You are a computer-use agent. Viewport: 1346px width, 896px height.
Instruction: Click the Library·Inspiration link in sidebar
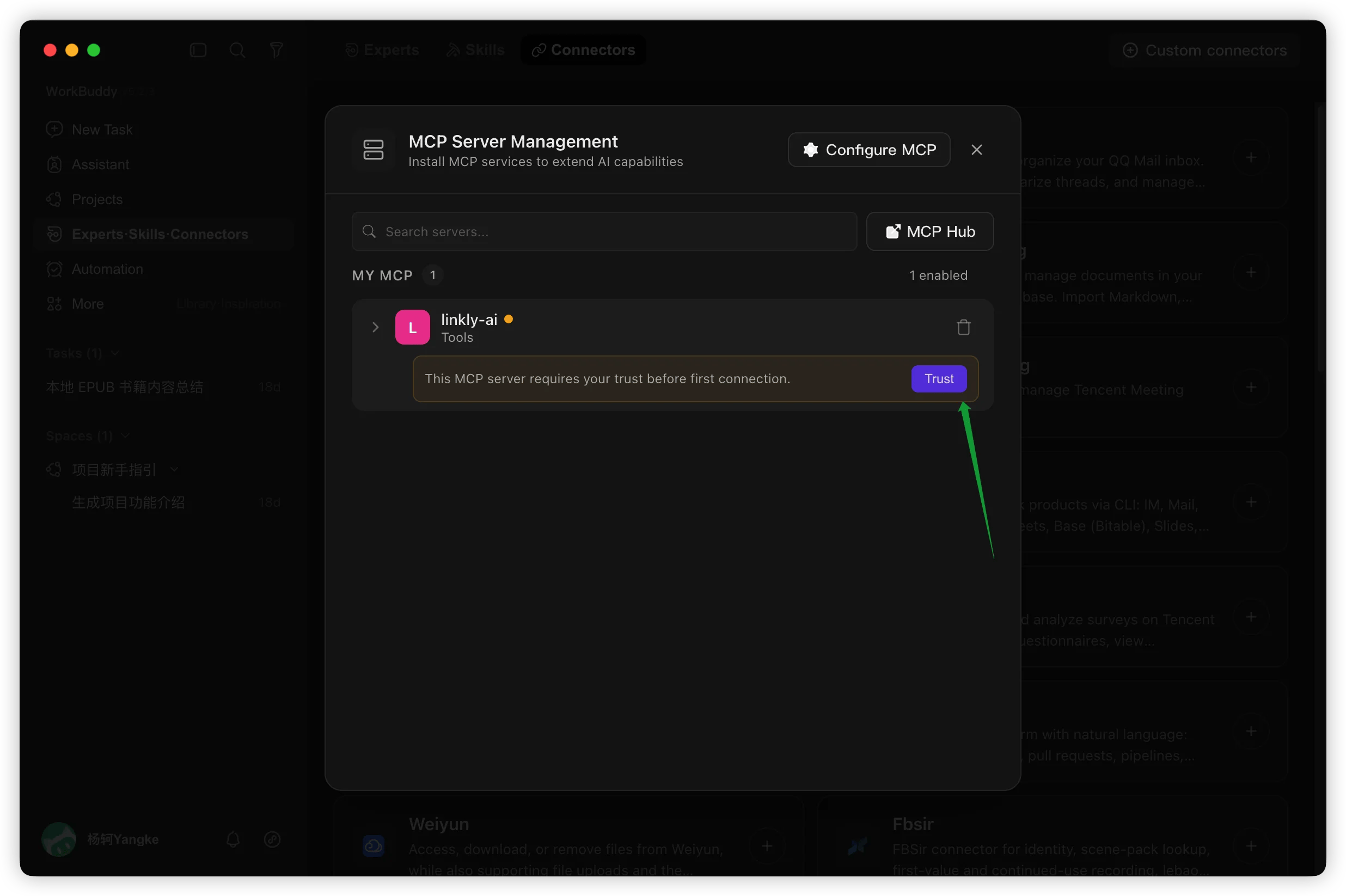pos(229,304)
